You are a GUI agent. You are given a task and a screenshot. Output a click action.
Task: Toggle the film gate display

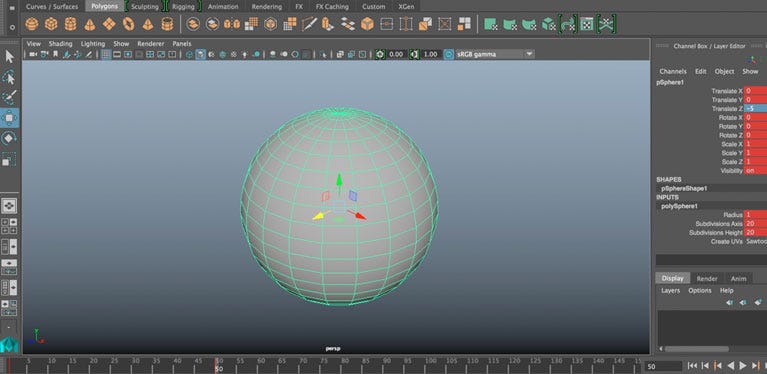(x=117, y=54)
